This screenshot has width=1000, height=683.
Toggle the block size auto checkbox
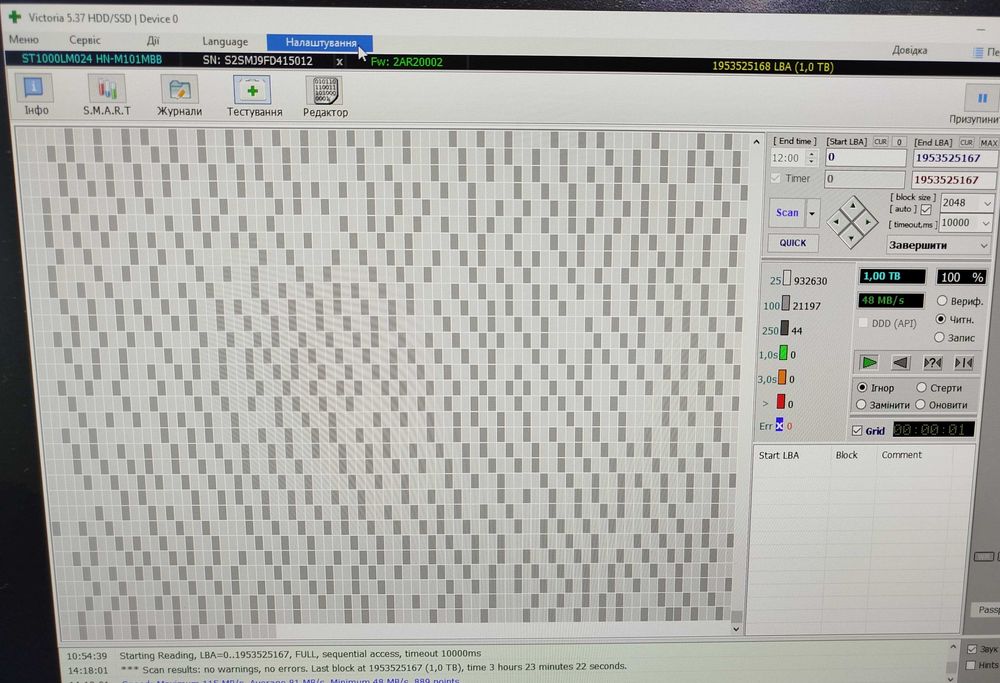926,209
